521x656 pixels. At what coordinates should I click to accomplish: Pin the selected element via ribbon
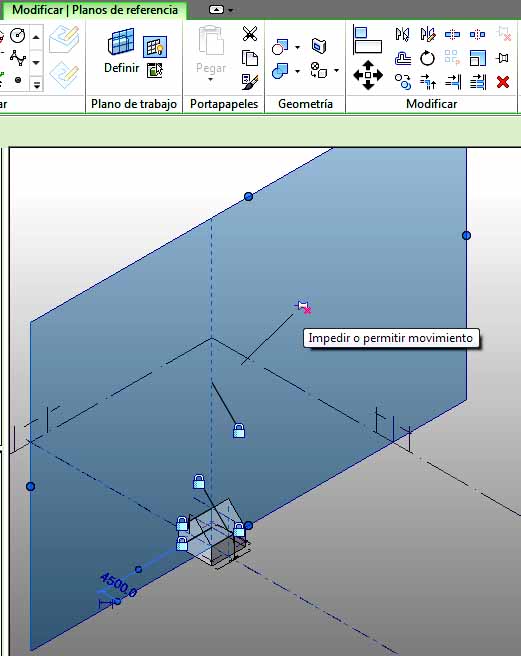(x=503, y=58)
